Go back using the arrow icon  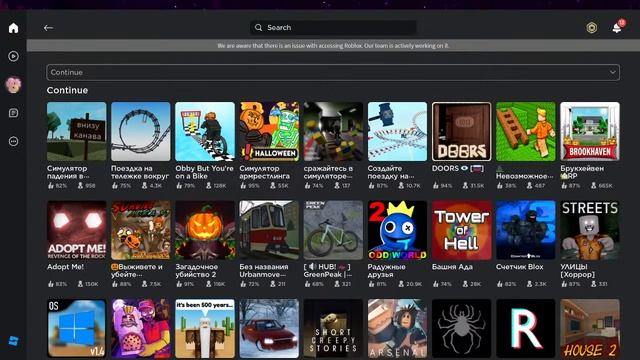tap(48, 28)
